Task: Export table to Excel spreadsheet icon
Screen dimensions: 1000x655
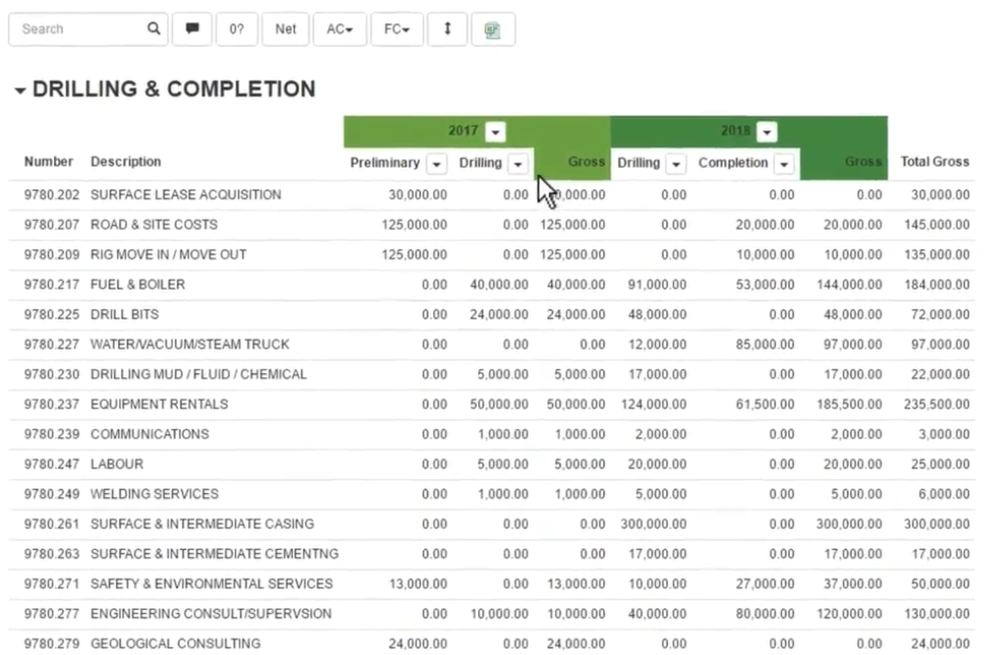Action: (492, 29)
